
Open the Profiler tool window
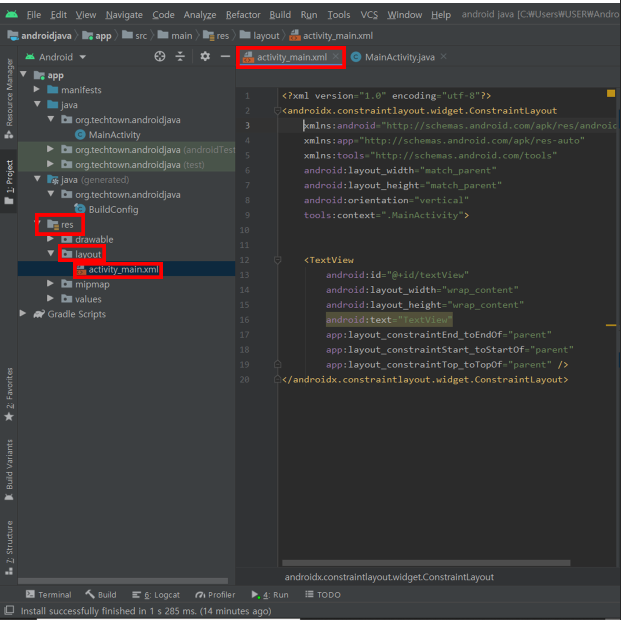[215, 595]
